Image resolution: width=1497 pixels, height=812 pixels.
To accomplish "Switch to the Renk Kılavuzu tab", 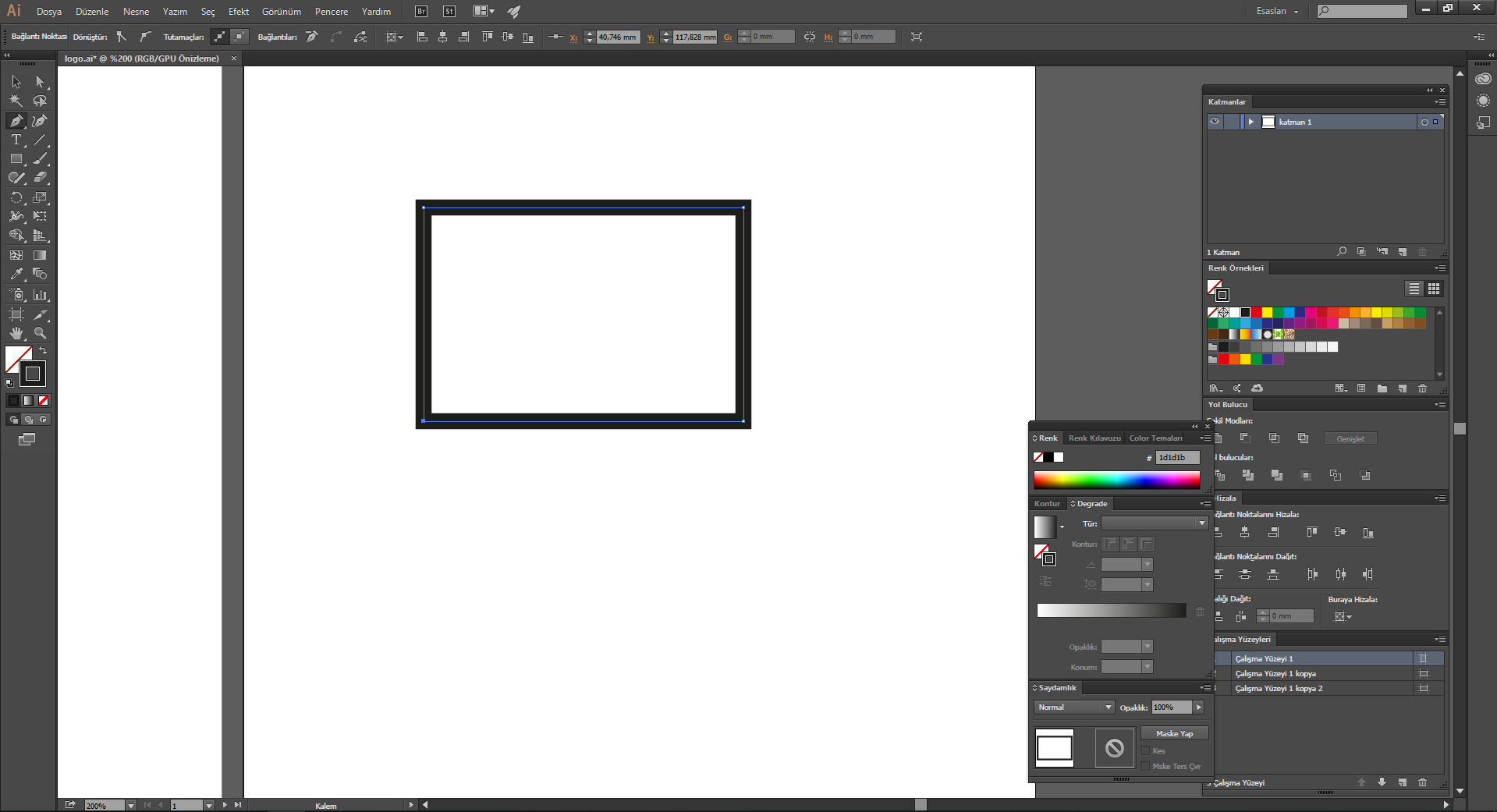I will pyautogui.click(x=1094, y=438).
